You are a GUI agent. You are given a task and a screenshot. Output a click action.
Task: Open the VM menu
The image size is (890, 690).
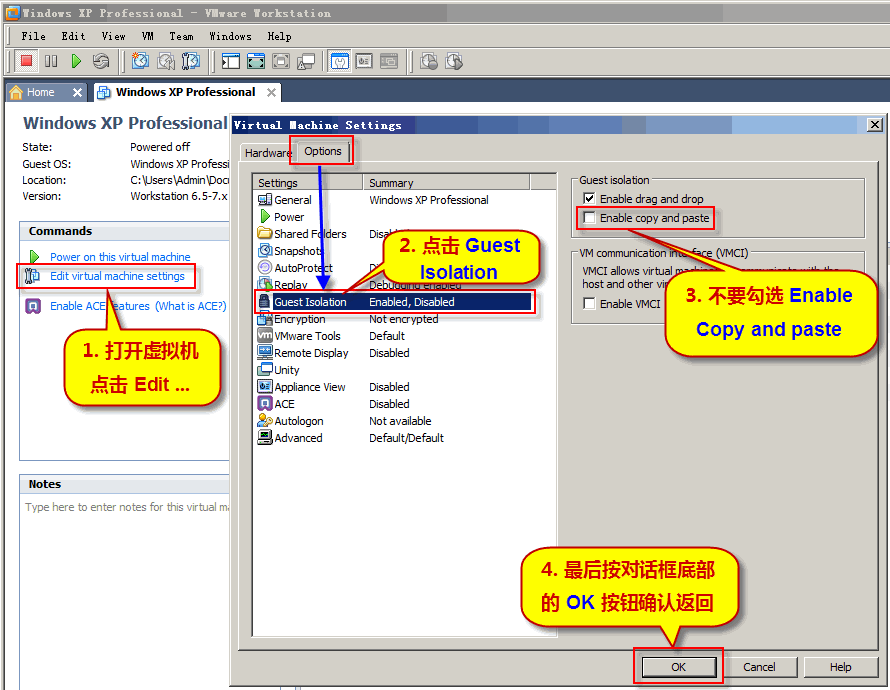pos(148,36)
